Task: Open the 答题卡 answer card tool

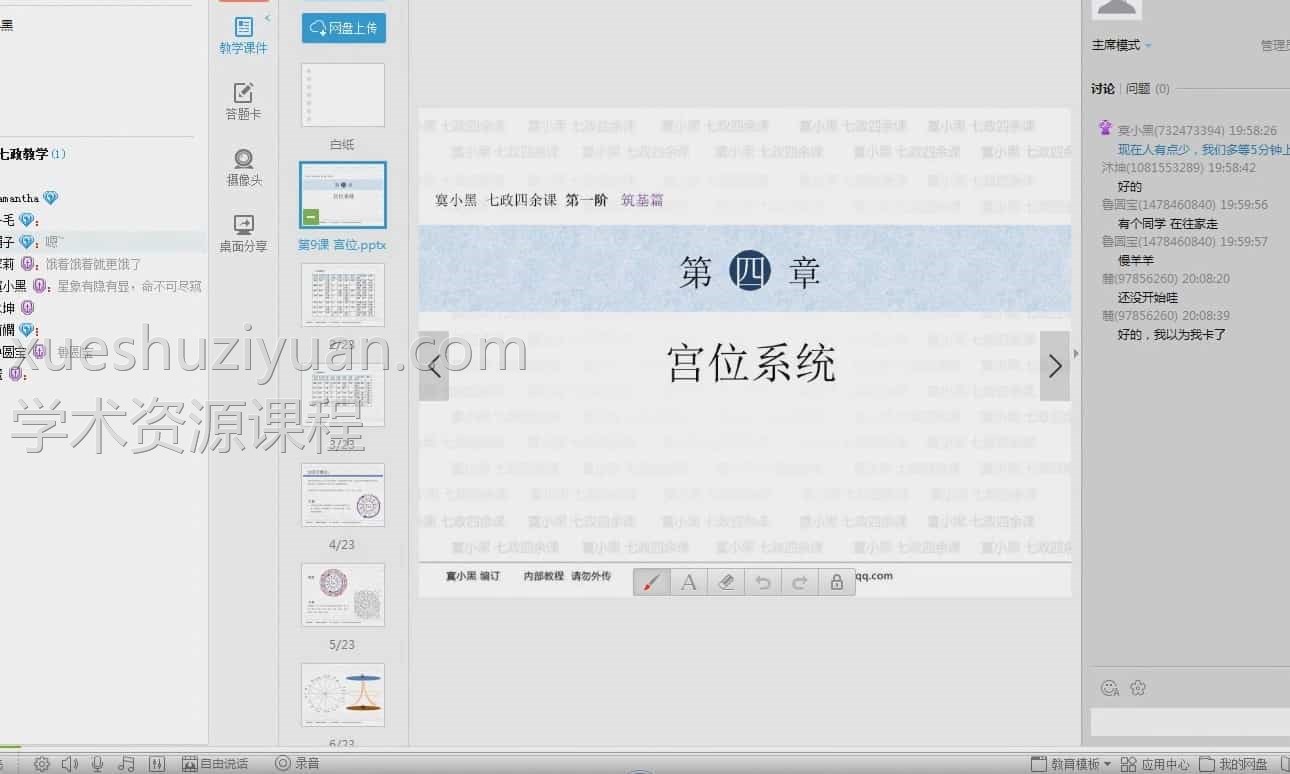Action: (x=243, y=99)
